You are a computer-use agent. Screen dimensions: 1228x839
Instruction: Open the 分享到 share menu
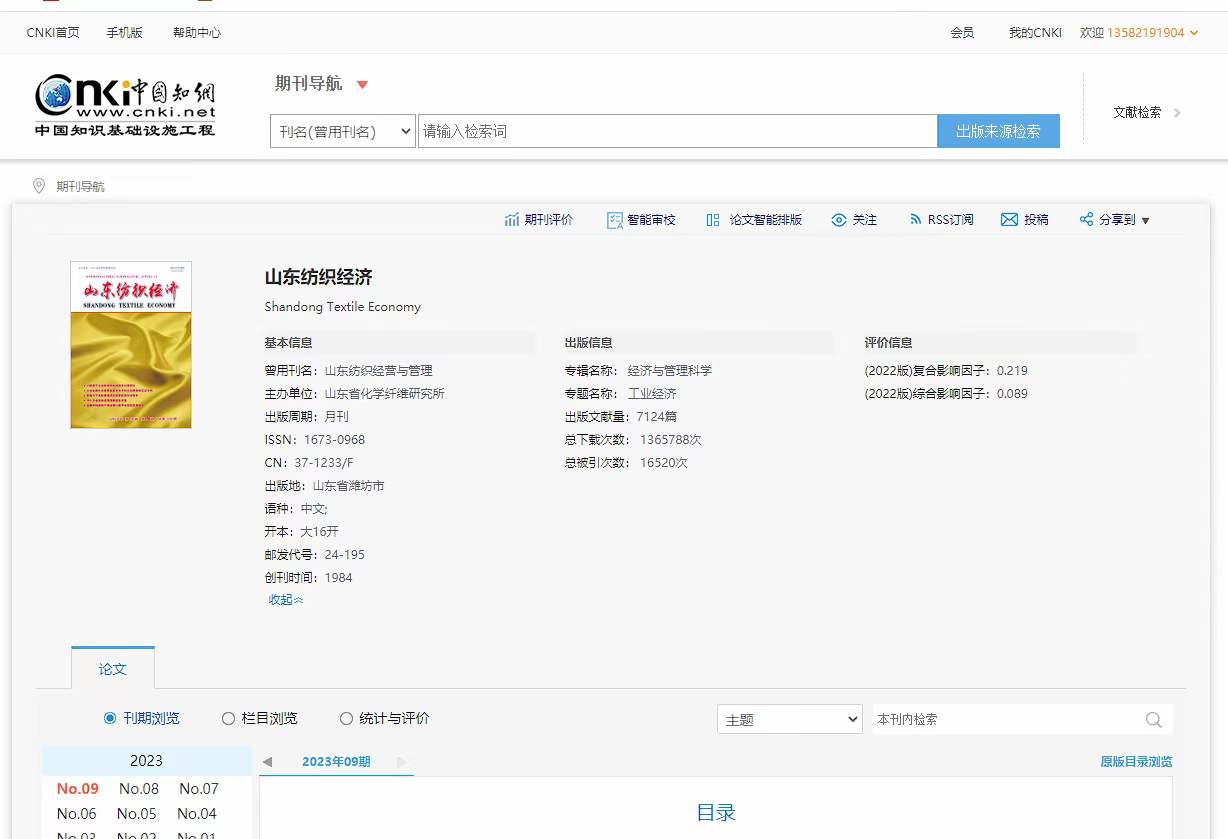pos(1114,220)
